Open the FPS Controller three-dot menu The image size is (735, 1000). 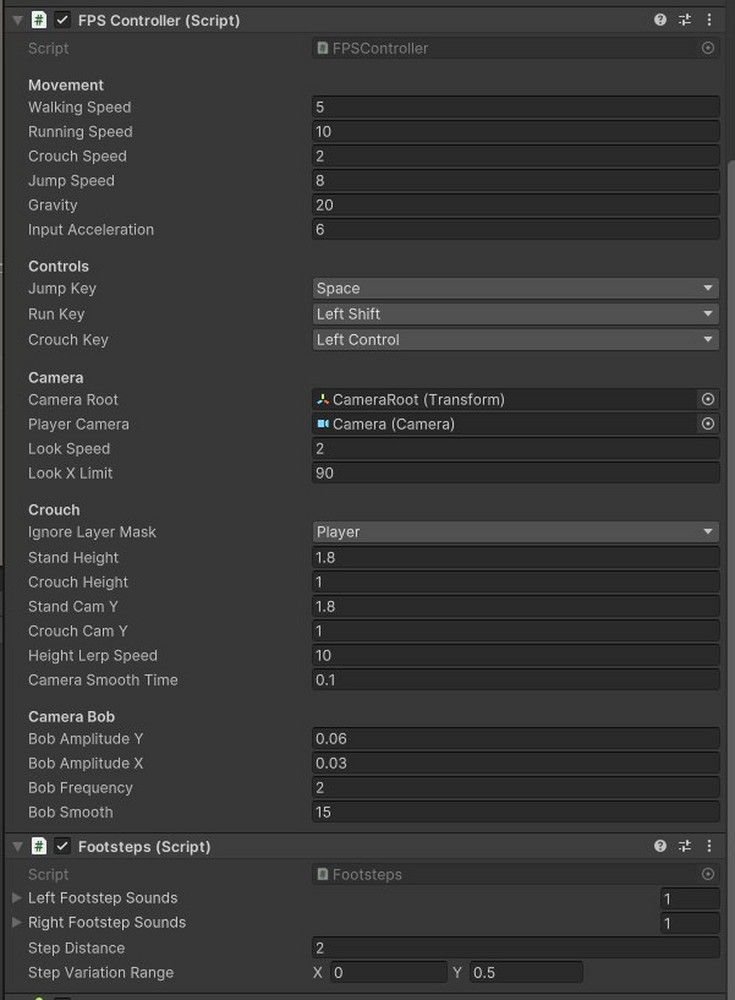[x=709, y=19]
